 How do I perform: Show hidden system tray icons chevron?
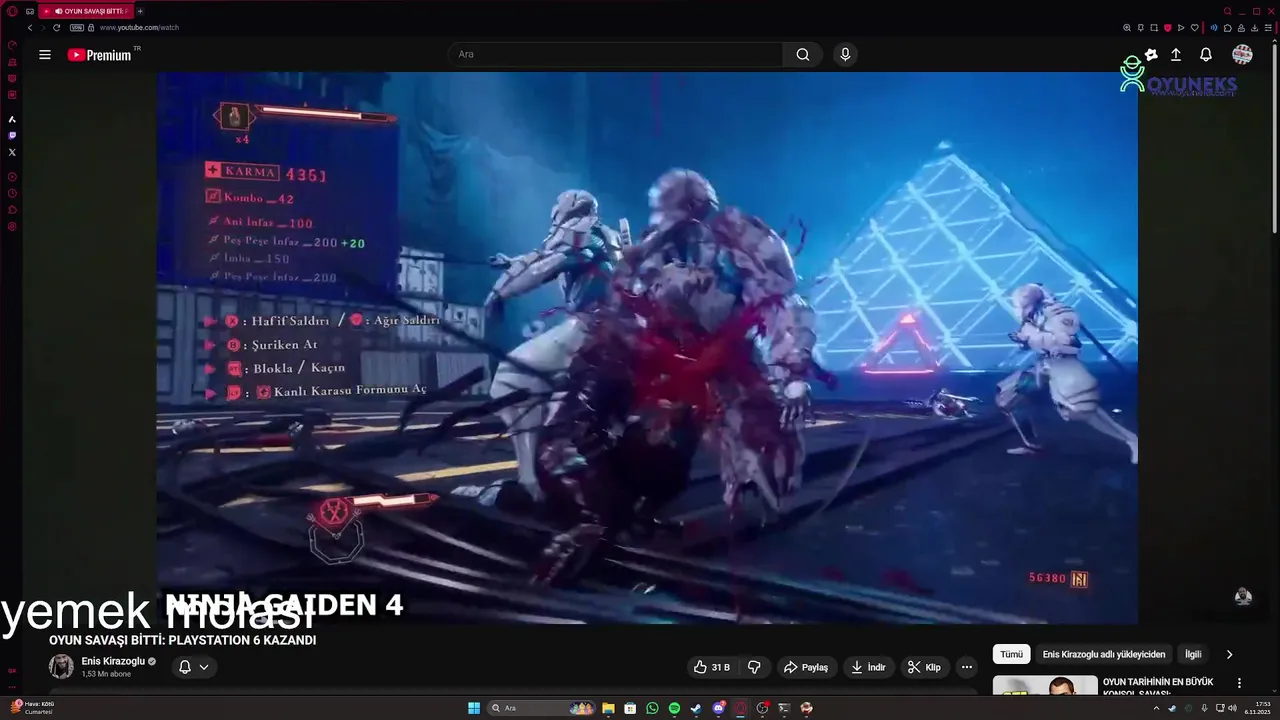click(x=1156, y=708)
